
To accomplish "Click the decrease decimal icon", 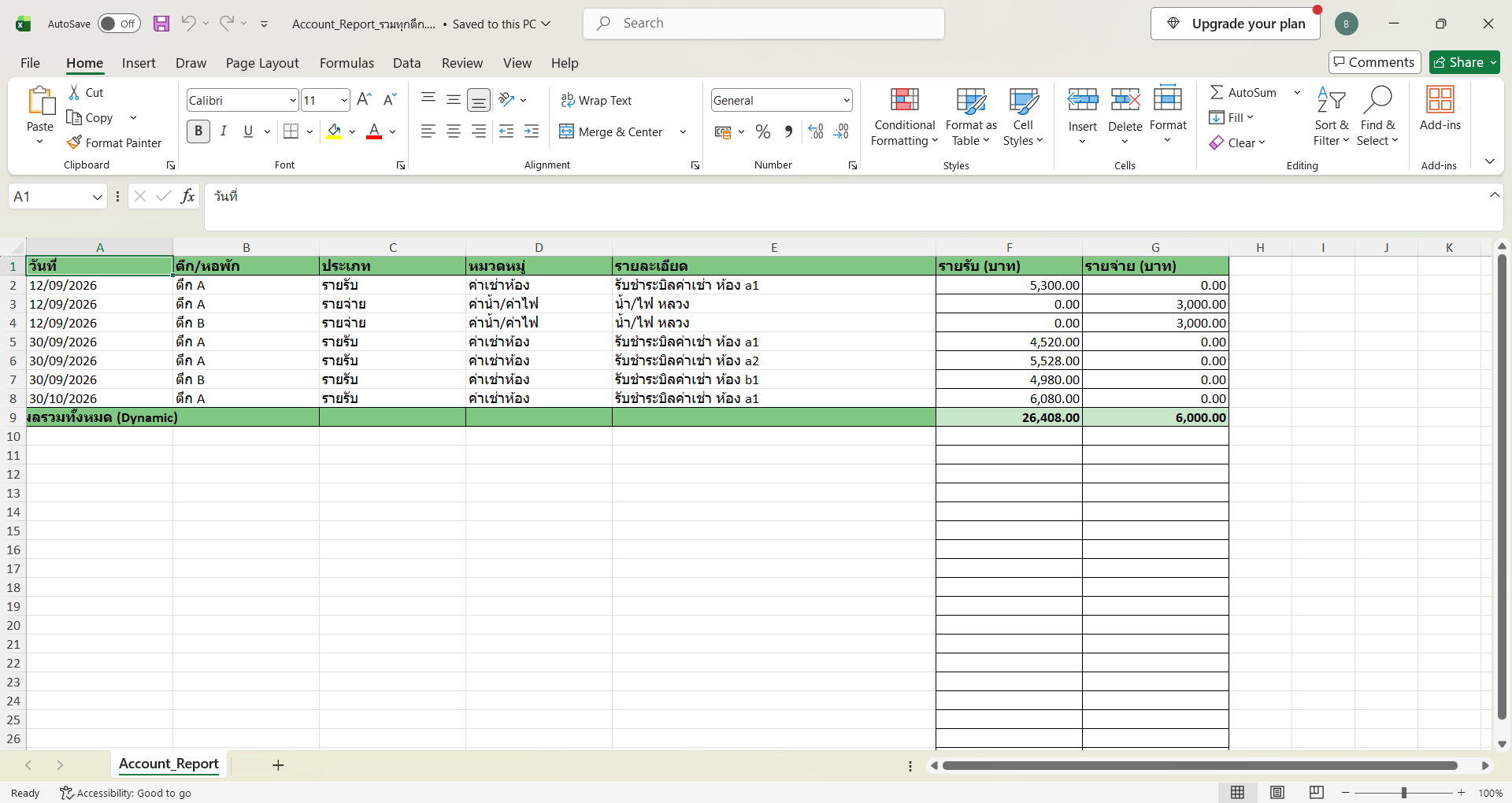I will pos(841,131).
